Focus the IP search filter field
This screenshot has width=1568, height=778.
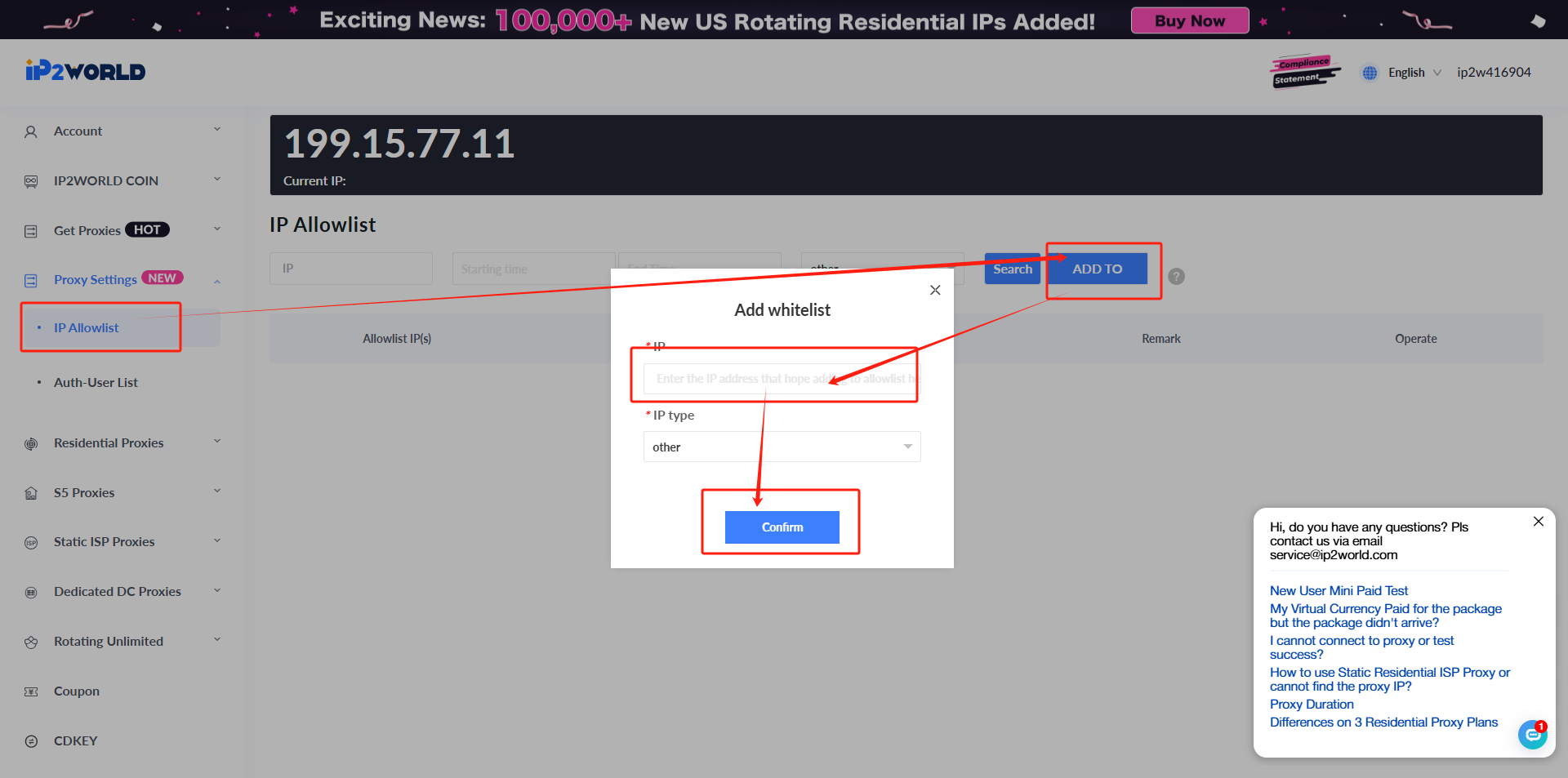click(351, 269)
